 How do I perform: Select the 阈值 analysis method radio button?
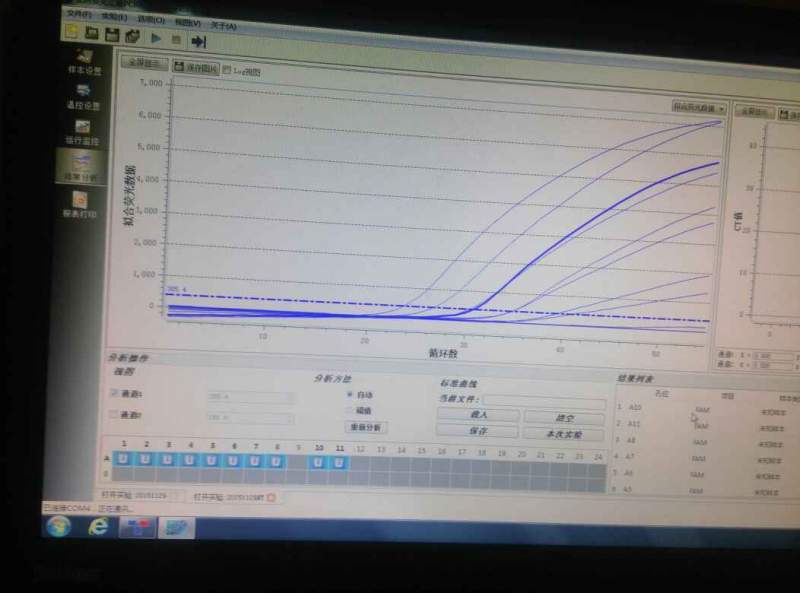(x=349, y=410)
